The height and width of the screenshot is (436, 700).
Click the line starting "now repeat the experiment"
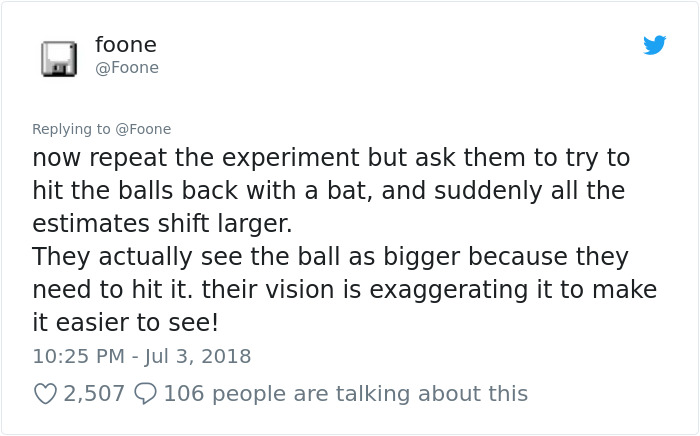pyautogui.click(x=331, y=158)
